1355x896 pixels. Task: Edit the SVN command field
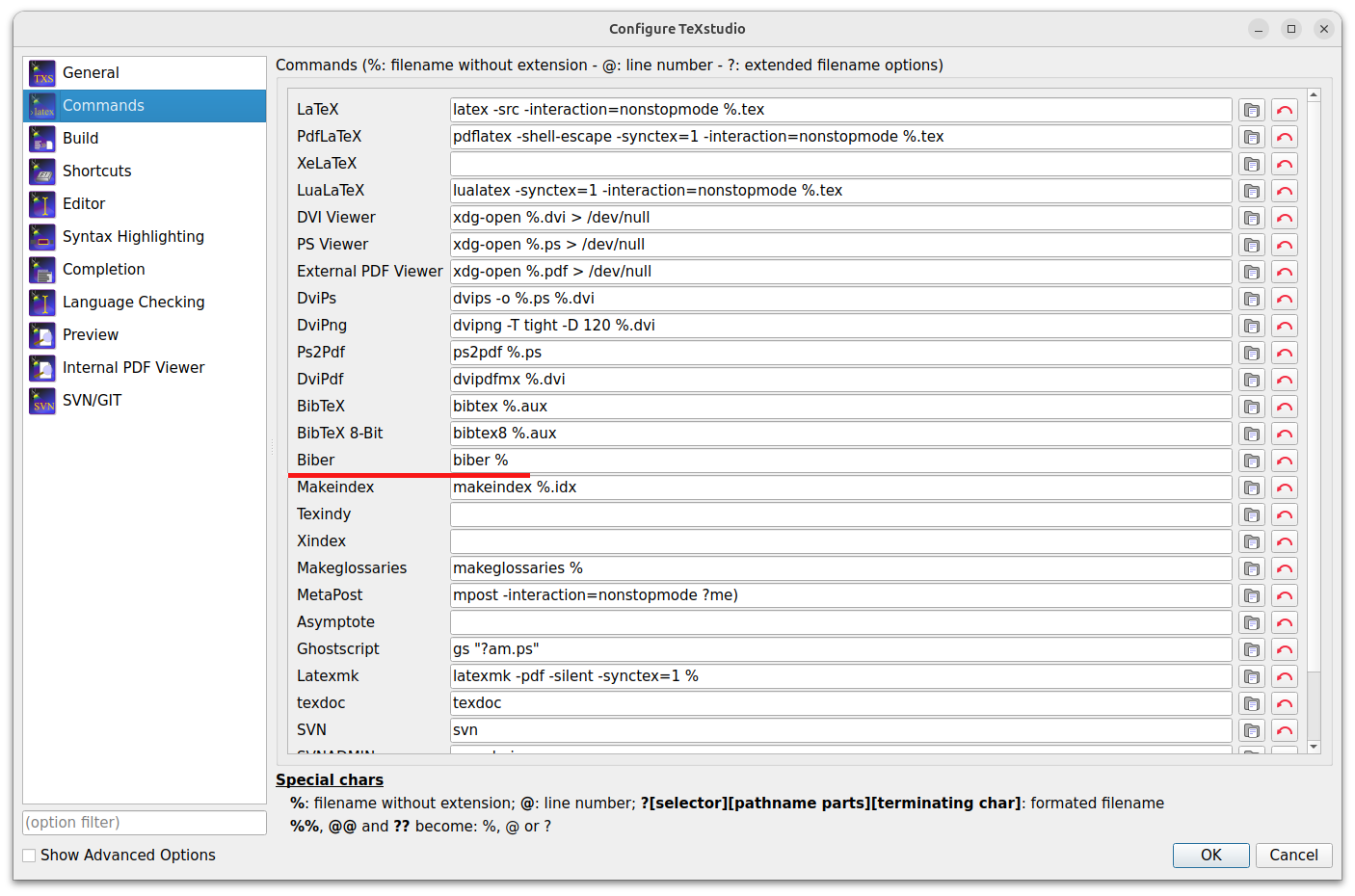click(840, 730)
